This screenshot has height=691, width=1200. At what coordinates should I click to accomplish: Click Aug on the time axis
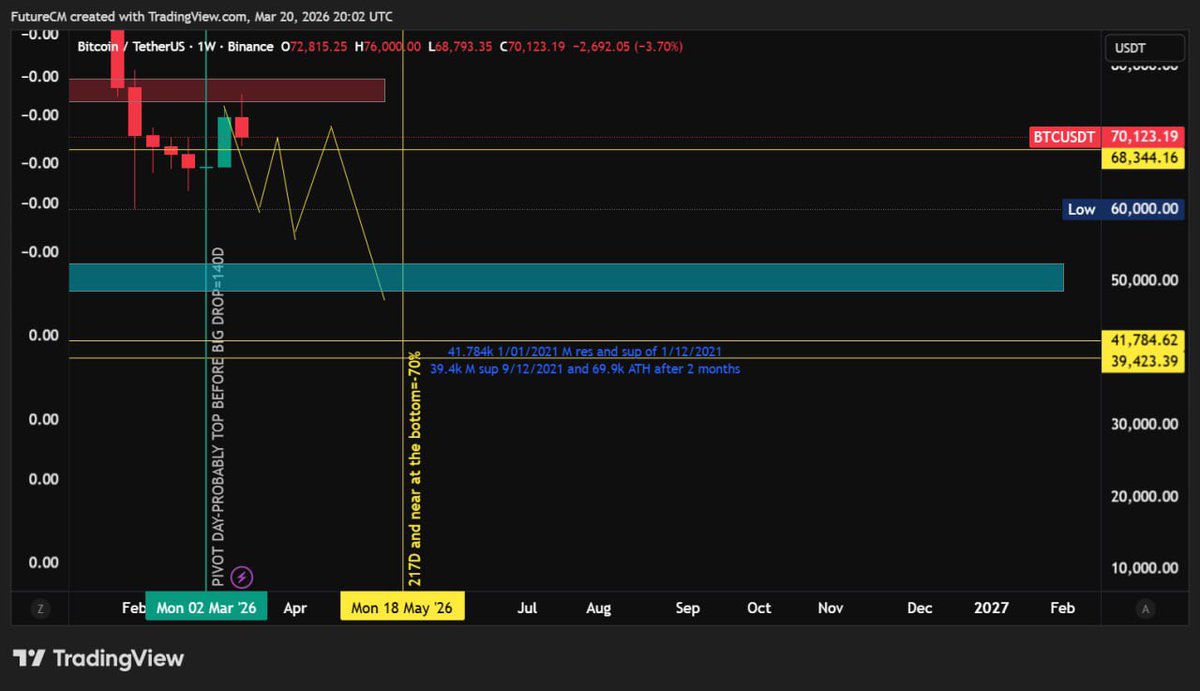(598, 607)
